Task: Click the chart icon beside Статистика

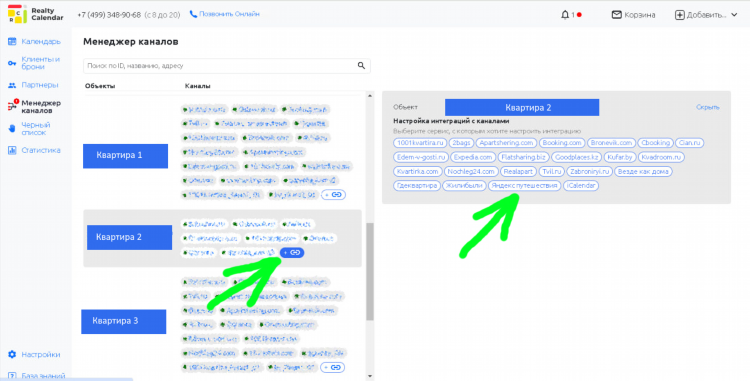Action: pos(12,150)
